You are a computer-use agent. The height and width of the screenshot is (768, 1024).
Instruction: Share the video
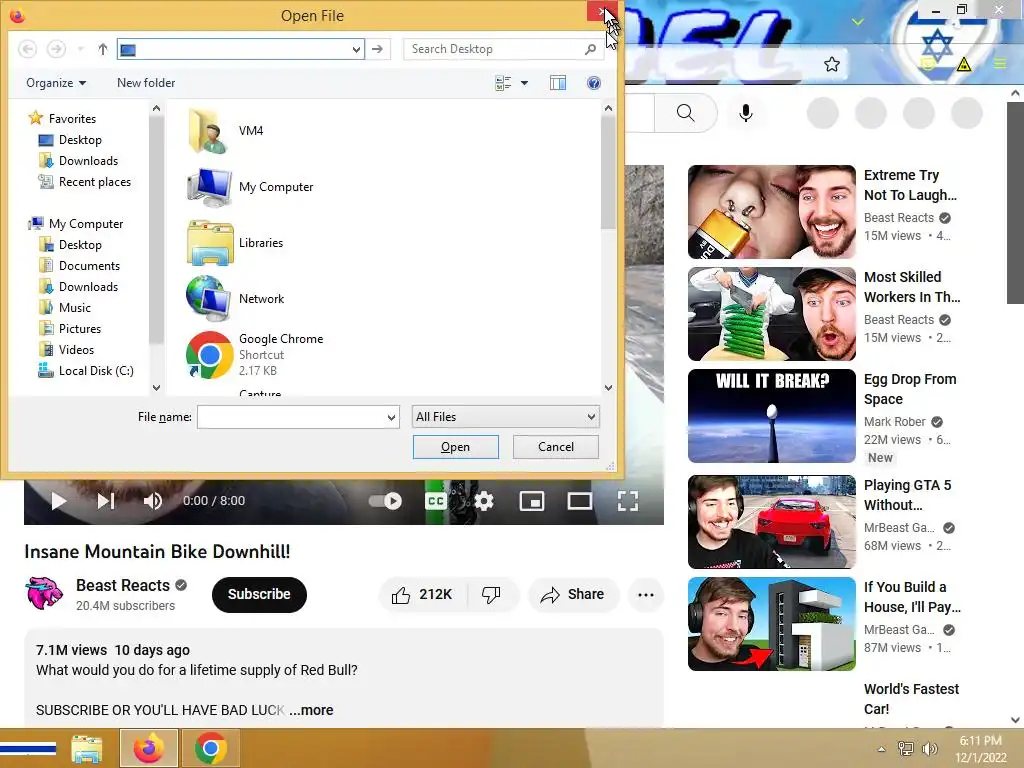click(x=573, y=594)
